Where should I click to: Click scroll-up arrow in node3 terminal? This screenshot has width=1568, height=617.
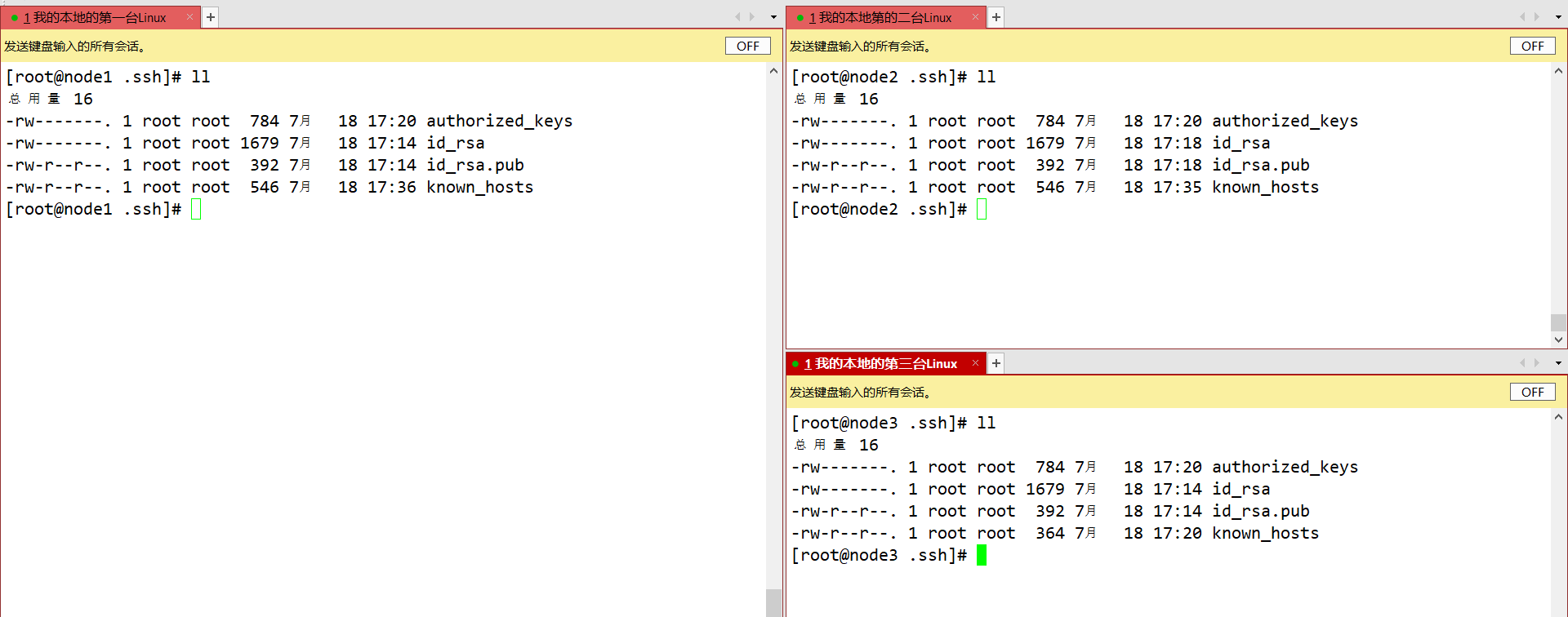coord(1558,417)
